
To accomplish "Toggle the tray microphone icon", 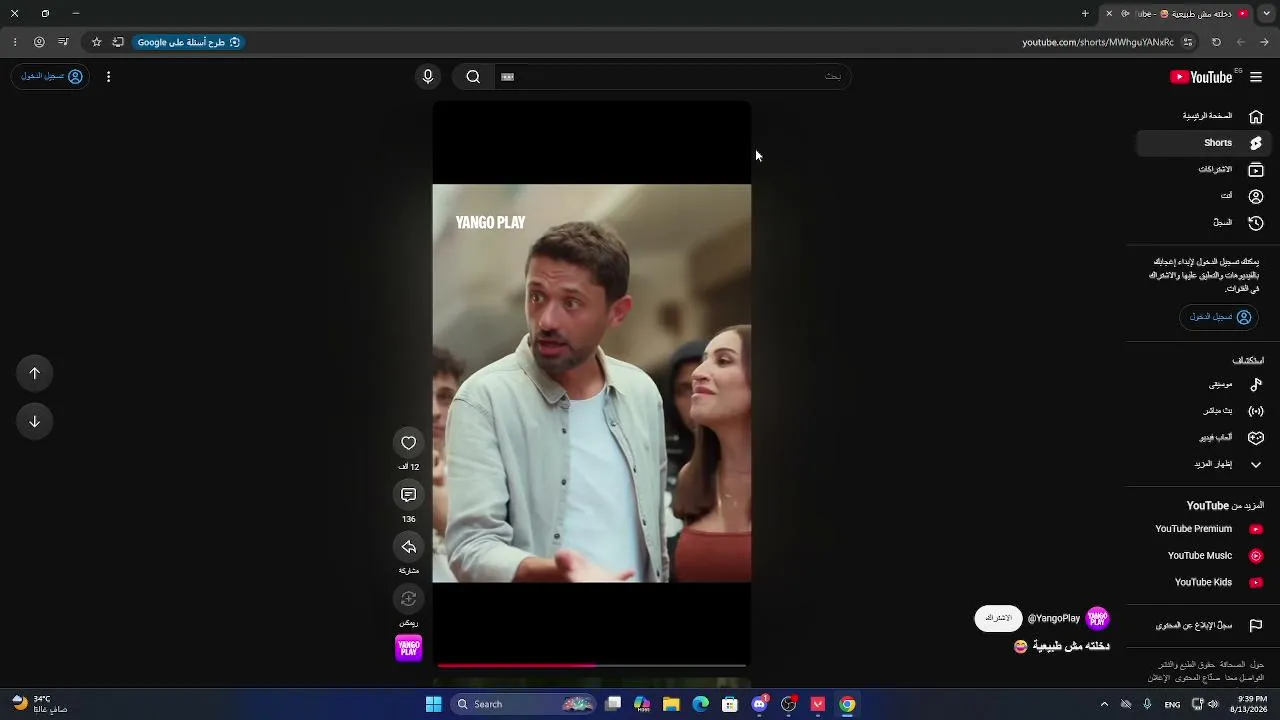I will pyautogui.click(x=1147, y=704).
